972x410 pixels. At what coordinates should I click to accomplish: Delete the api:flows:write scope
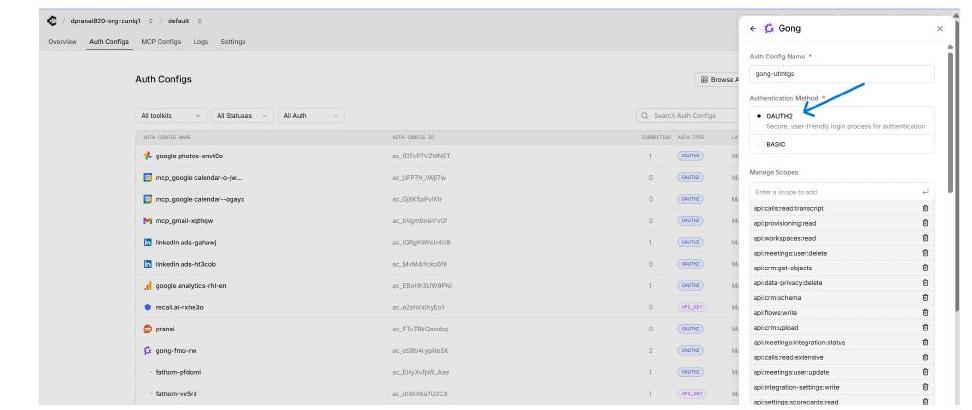(x=926, y=313)
